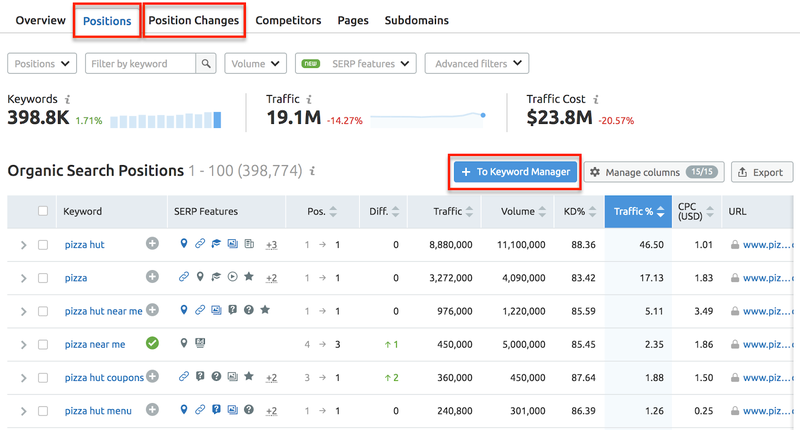The width and height of the screenshot is (800, 430).
Task: Expand the pizza hut near me row
Action: pos(23,311)
